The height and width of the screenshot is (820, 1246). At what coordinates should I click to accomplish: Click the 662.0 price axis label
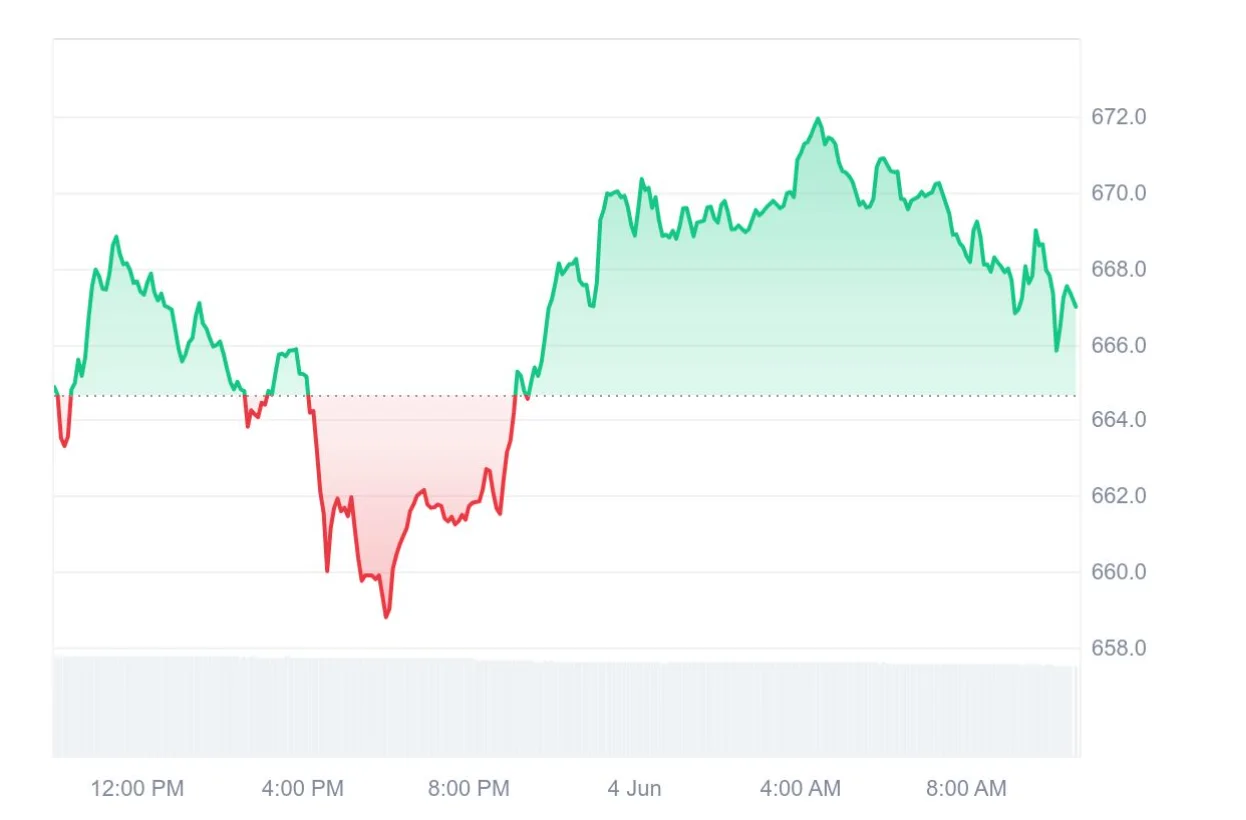click(x=1118, y=496)
